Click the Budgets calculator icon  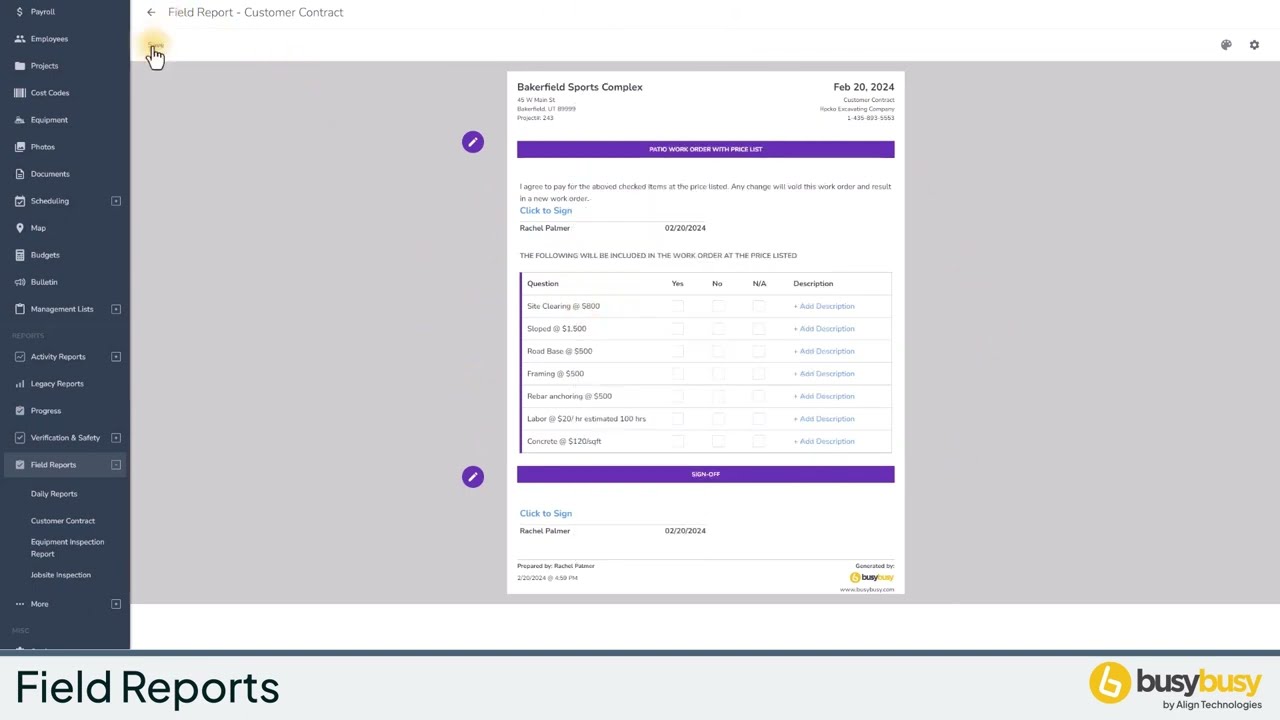click(x=19, y=255)
